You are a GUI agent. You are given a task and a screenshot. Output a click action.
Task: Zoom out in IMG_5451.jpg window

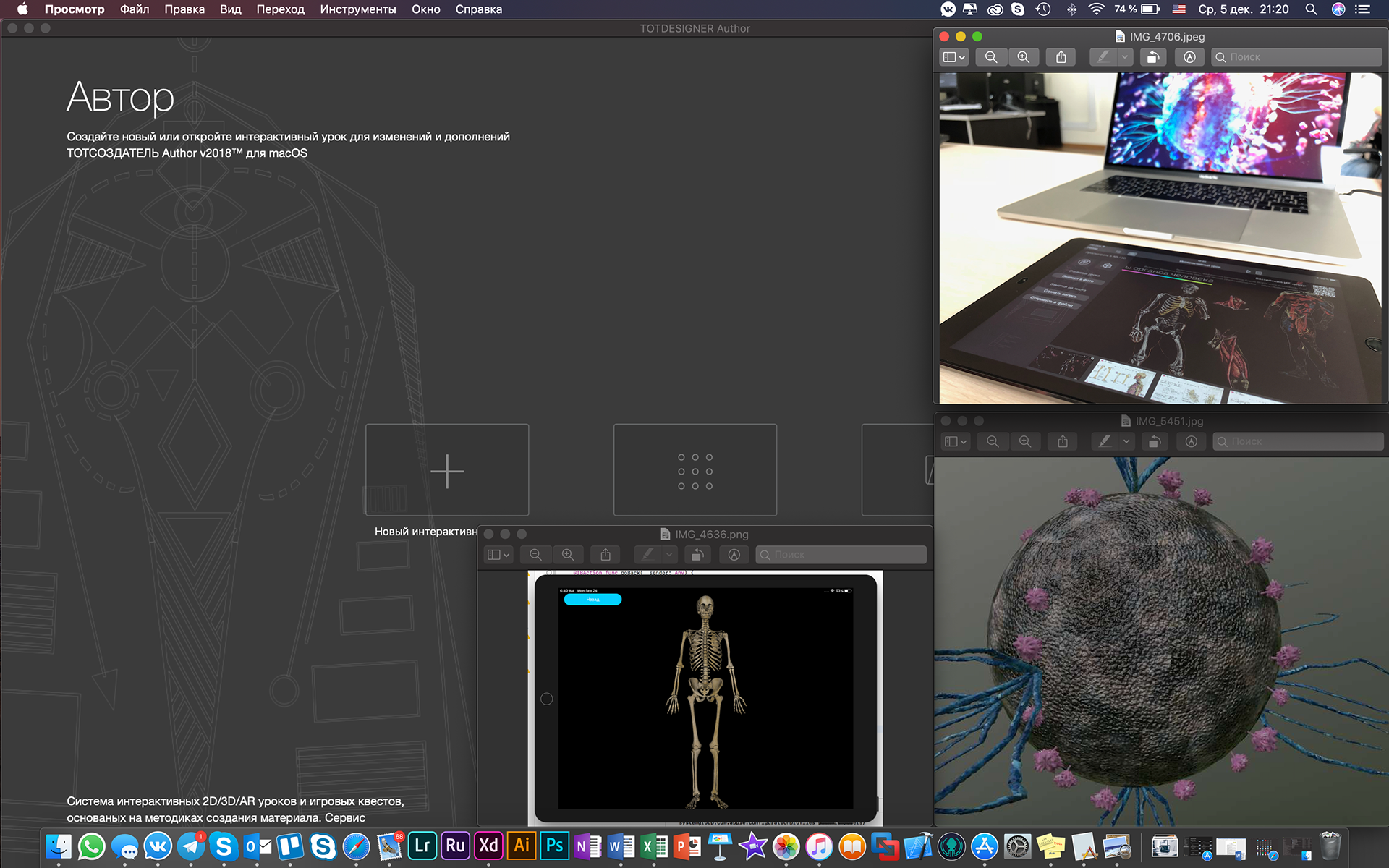coord(993,441)
